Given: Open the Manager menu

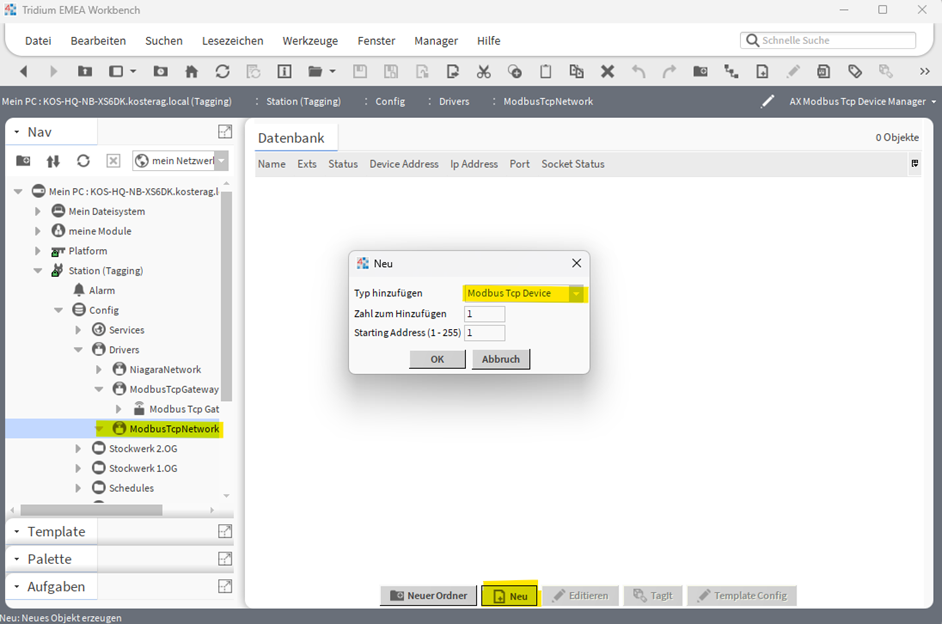Looking at the screenshot, I should pyautogui.click(x=436, y=41).
